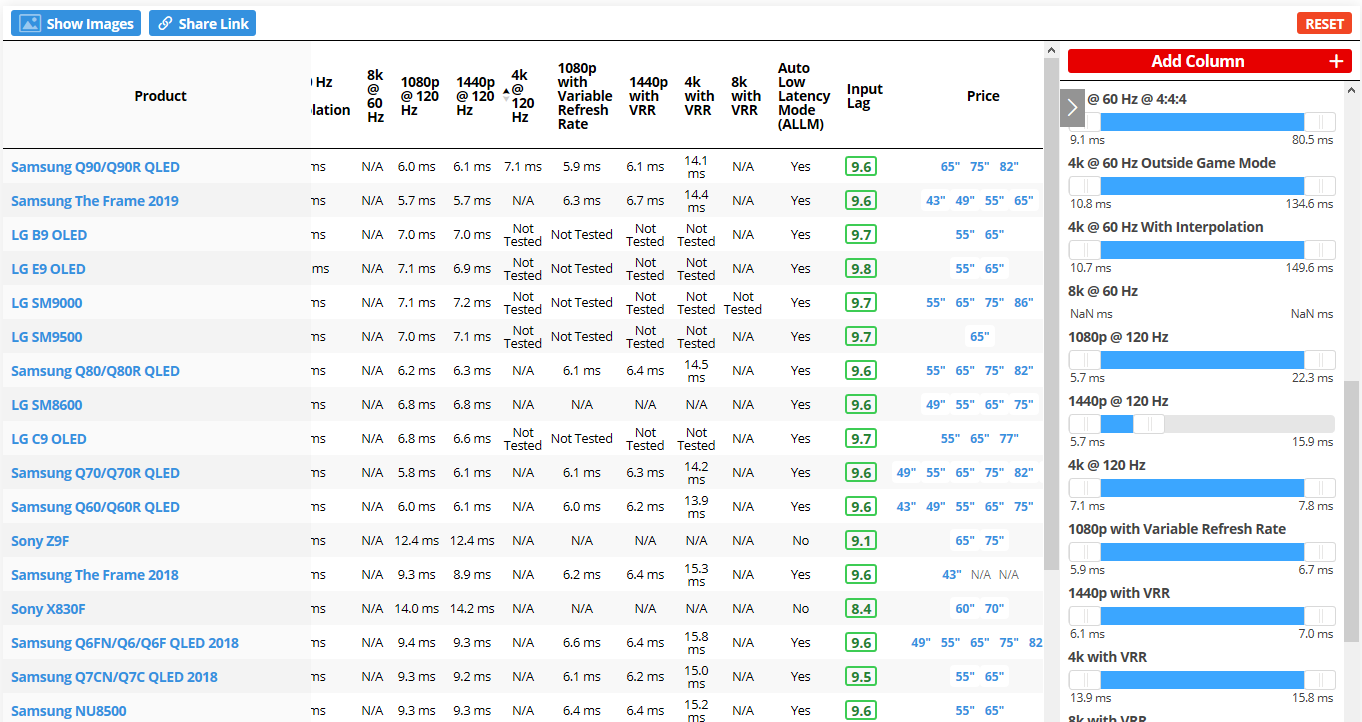The image size is (1362, 722).
Task: Sort by the 1440p with VRR column
Action: coord(648,96)
